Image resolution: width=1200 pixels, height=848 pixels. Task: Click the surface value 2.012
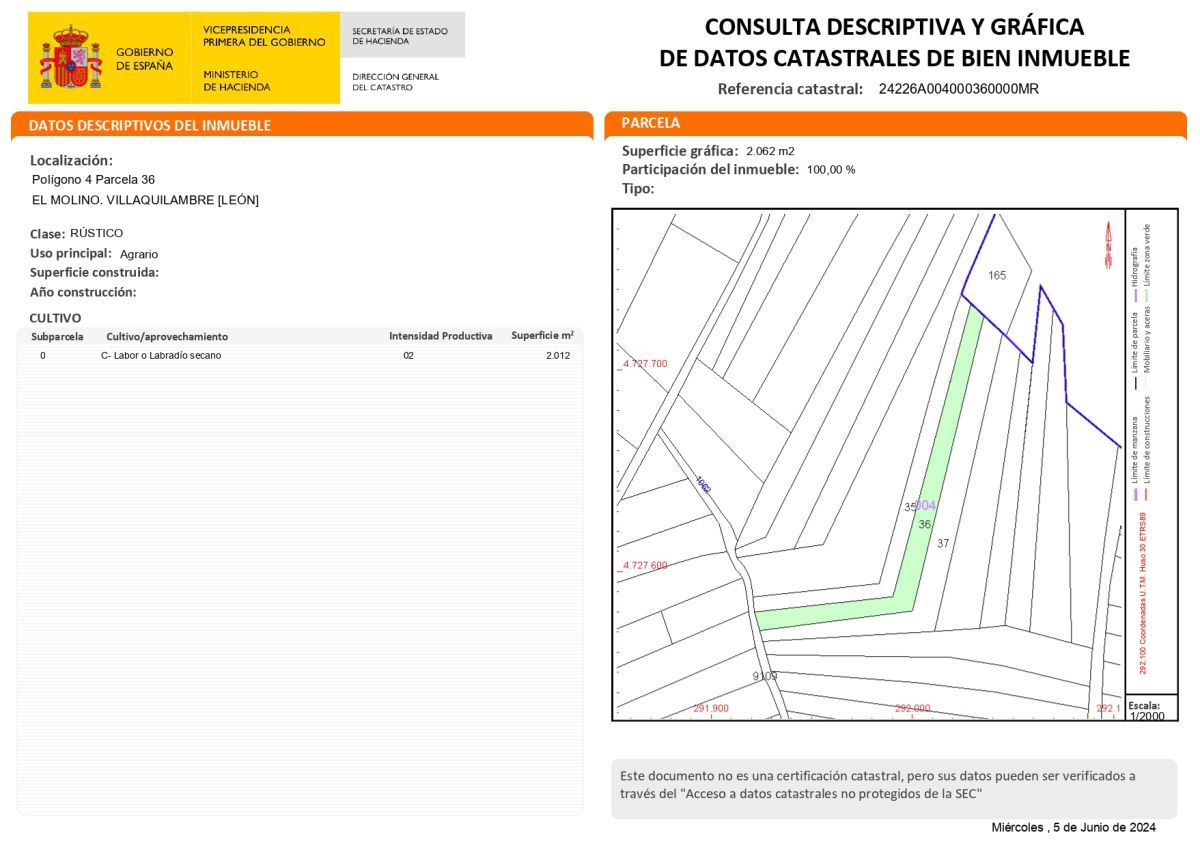558,356
